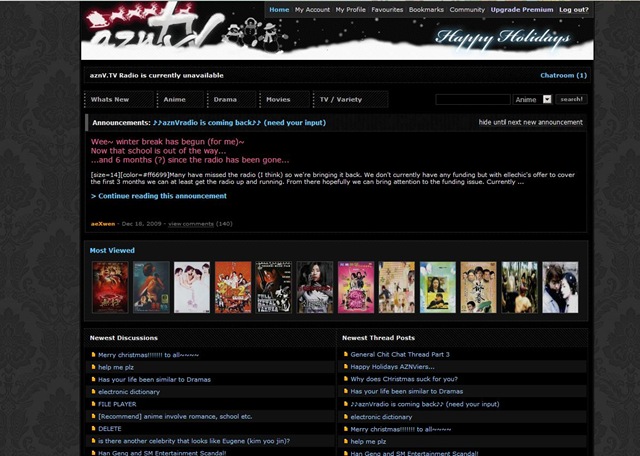Image resolution: width=640 pixels, height=456 pixels.
Task: Open the third Most Viewed thumbnail, the white poster
Action: 192,287
